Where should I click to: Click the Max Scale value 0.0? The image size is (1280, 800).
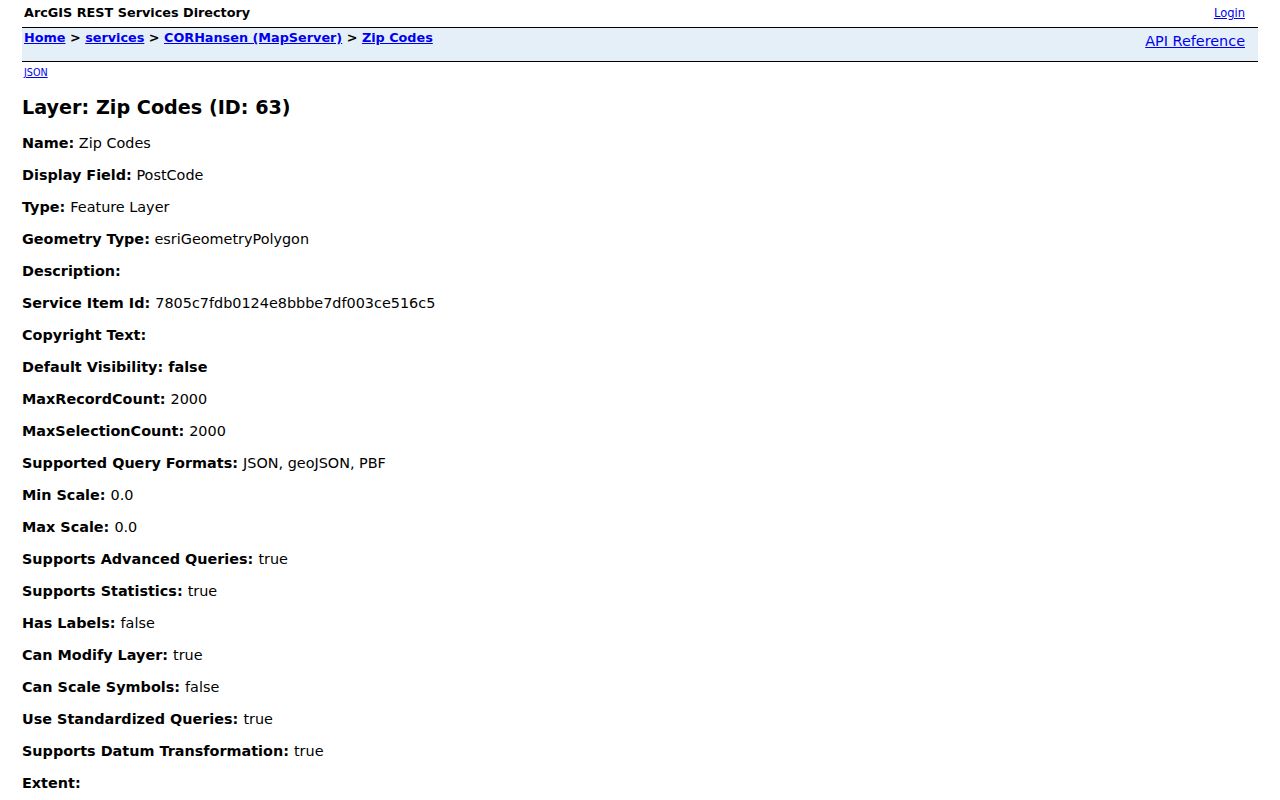click(126, 527)
